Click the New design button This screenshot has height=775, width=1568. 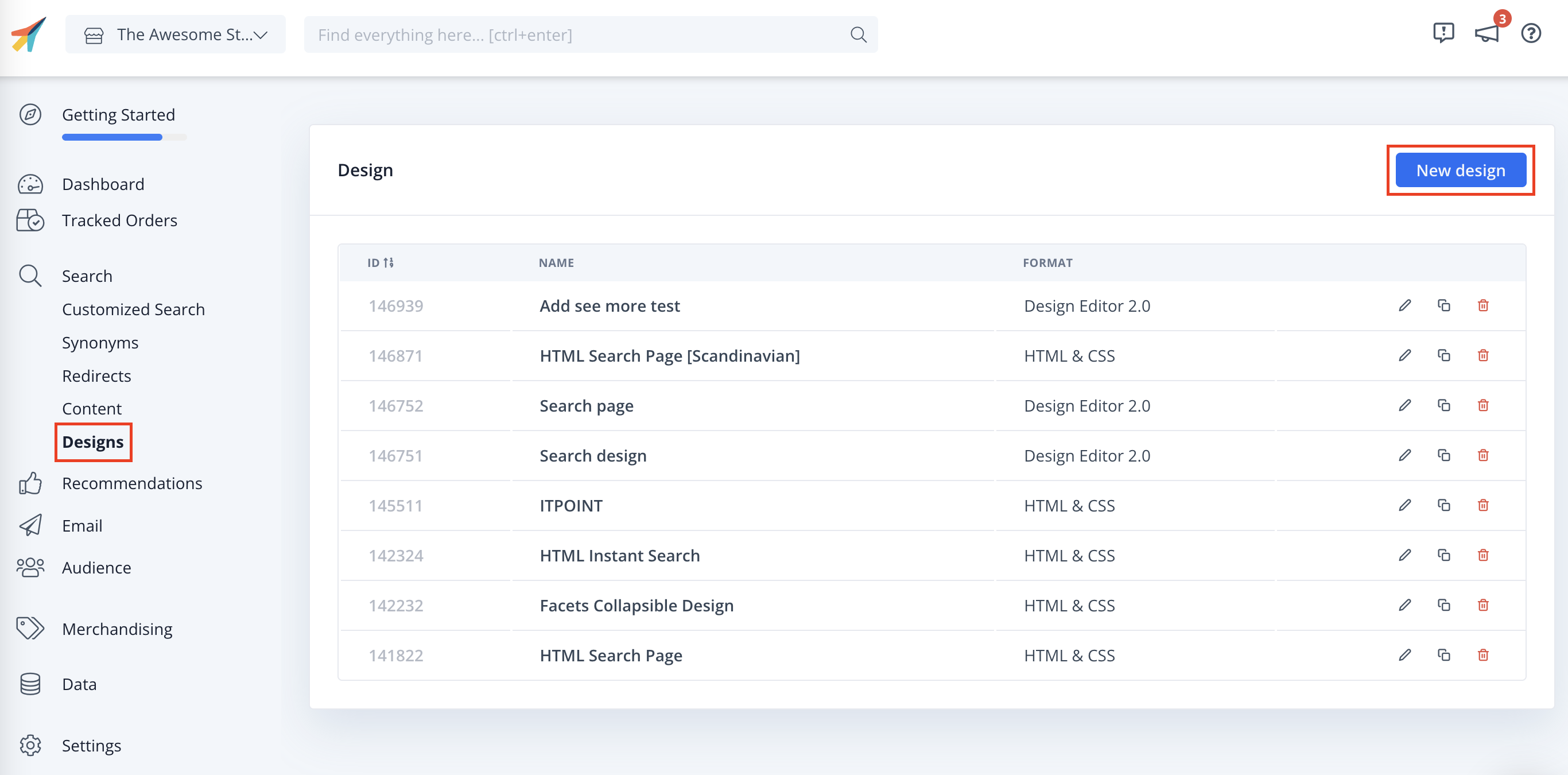(1461, 170)
